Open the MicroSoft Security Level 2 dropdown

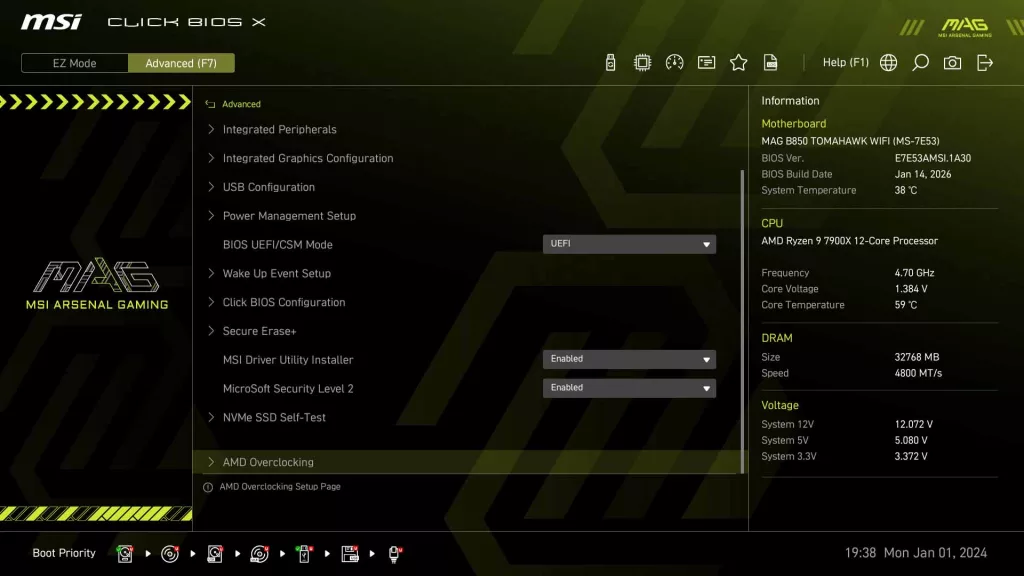click(629, 388)
